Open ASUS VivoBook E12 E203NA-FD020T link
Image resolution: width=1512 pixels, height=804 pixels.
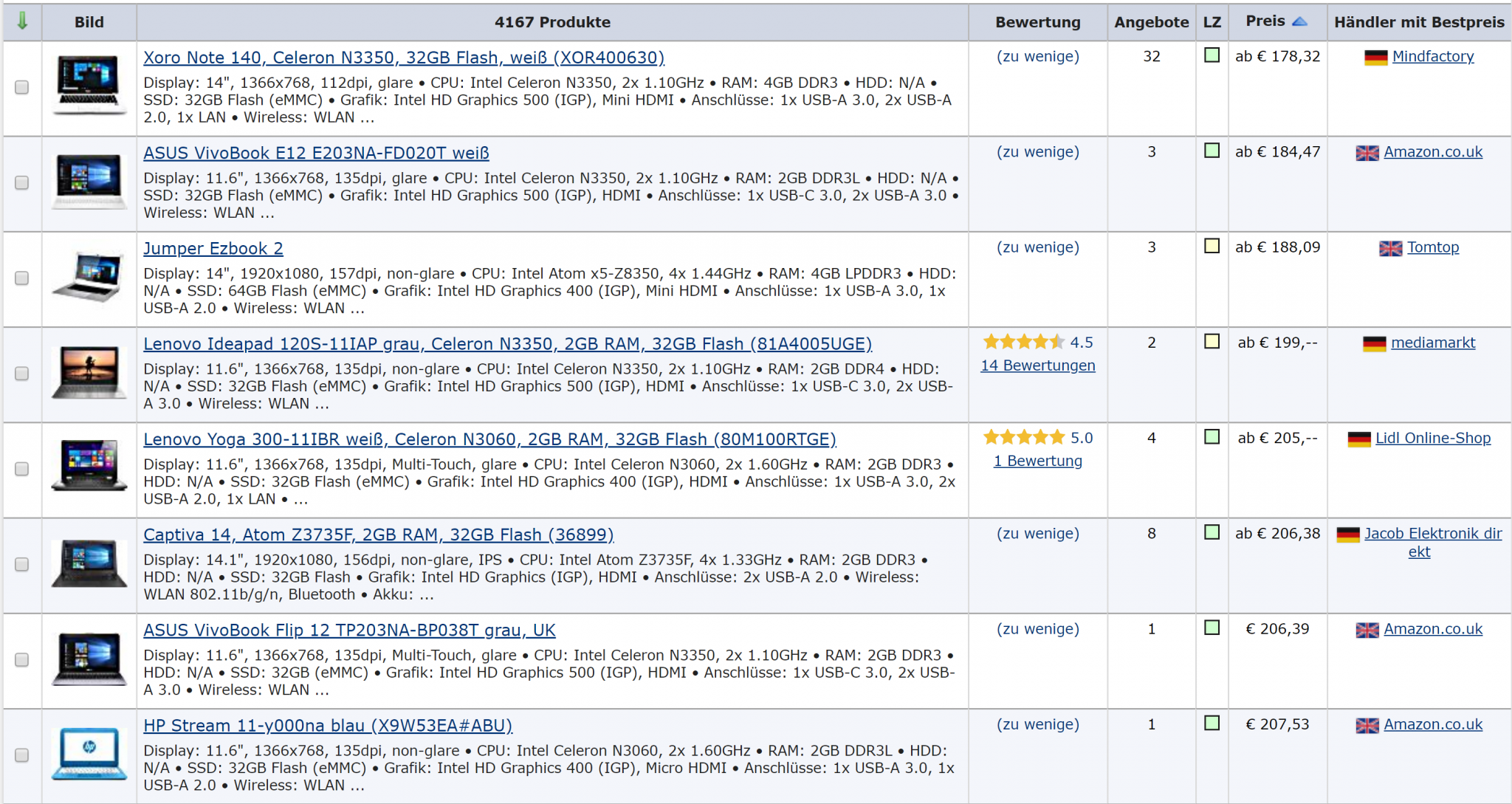[316, 153]
